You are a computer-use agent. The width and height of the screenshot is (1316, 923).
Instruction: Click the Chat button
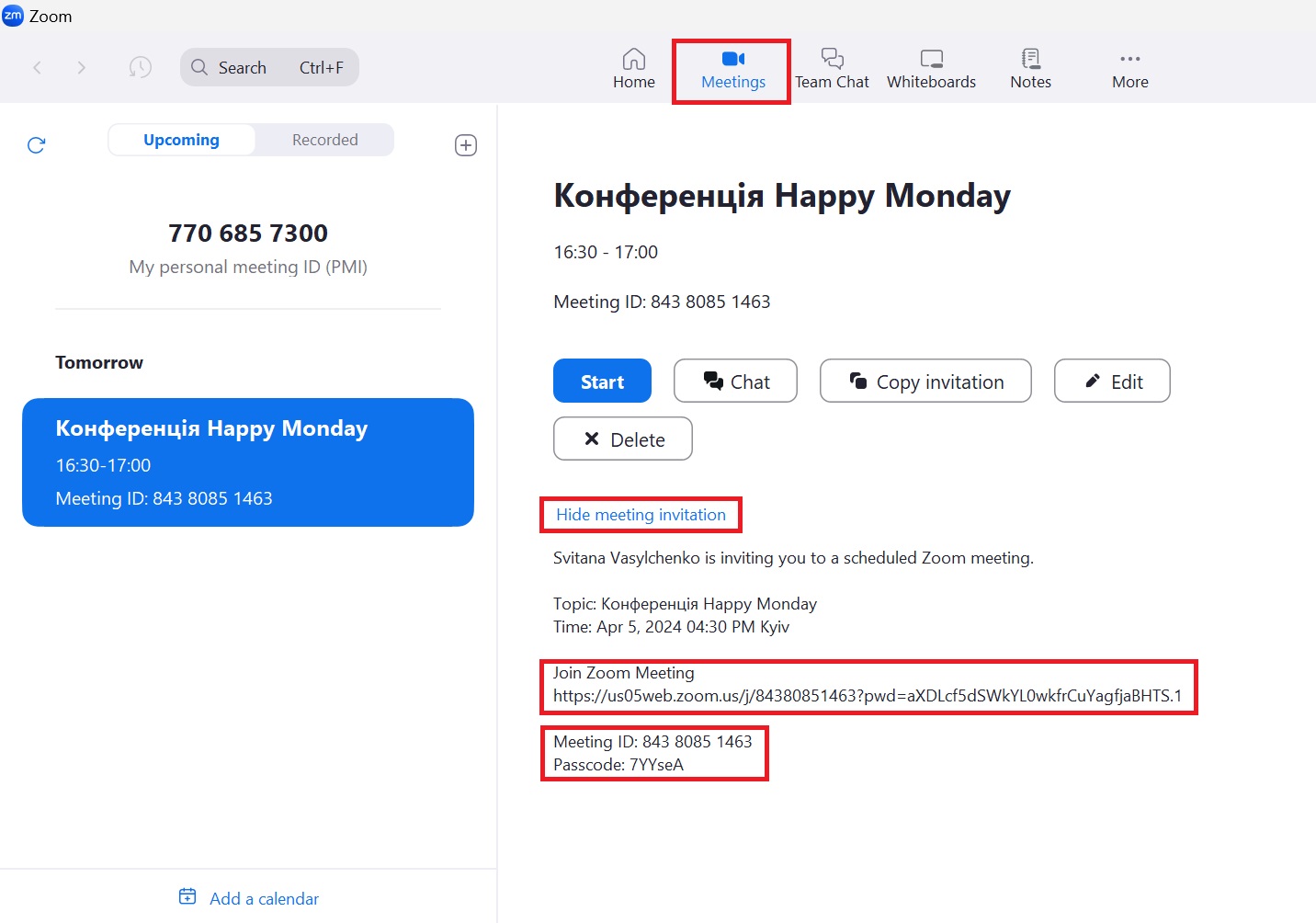735,381
